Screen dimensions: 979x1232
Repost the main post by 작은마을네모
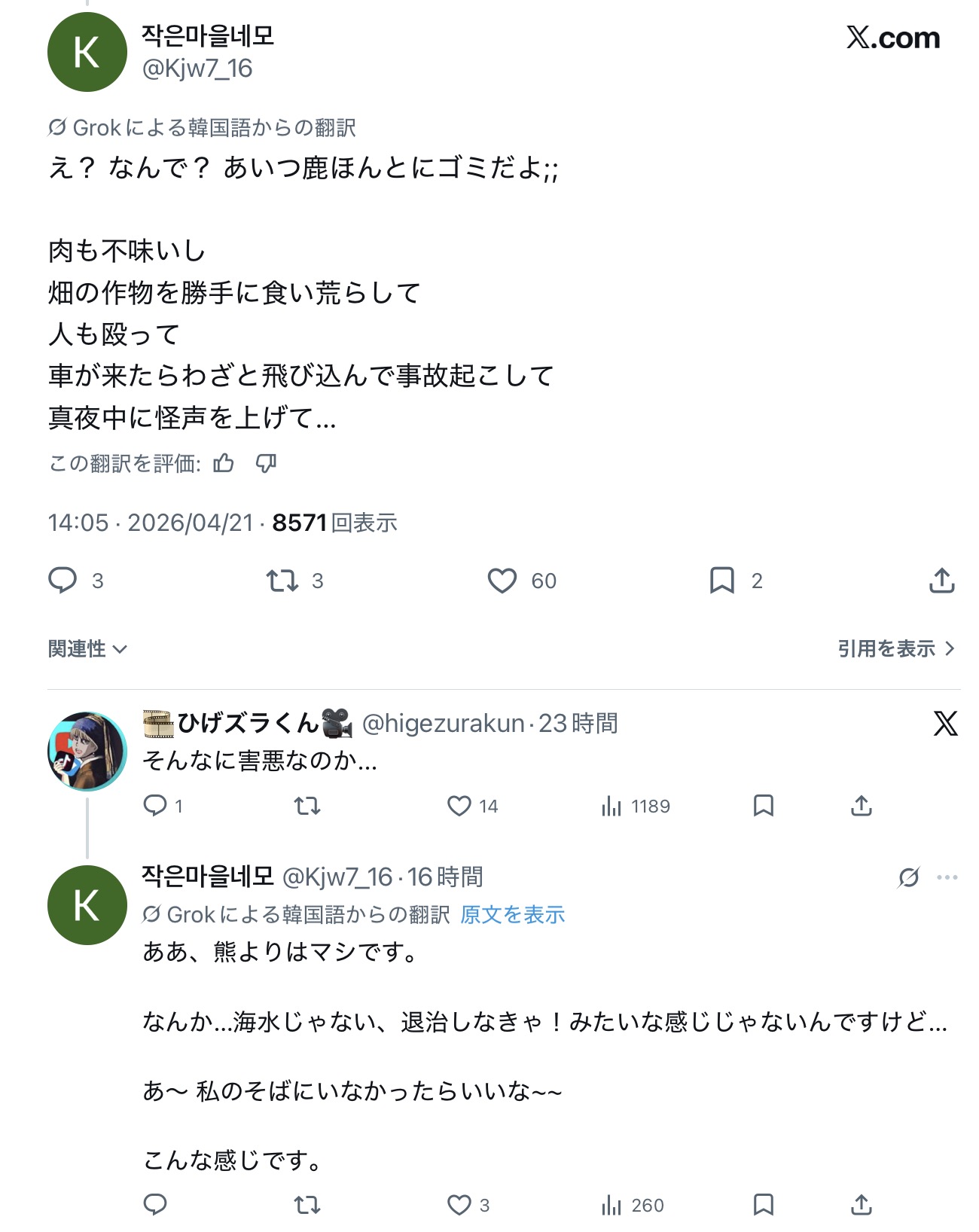pos(282,581)
